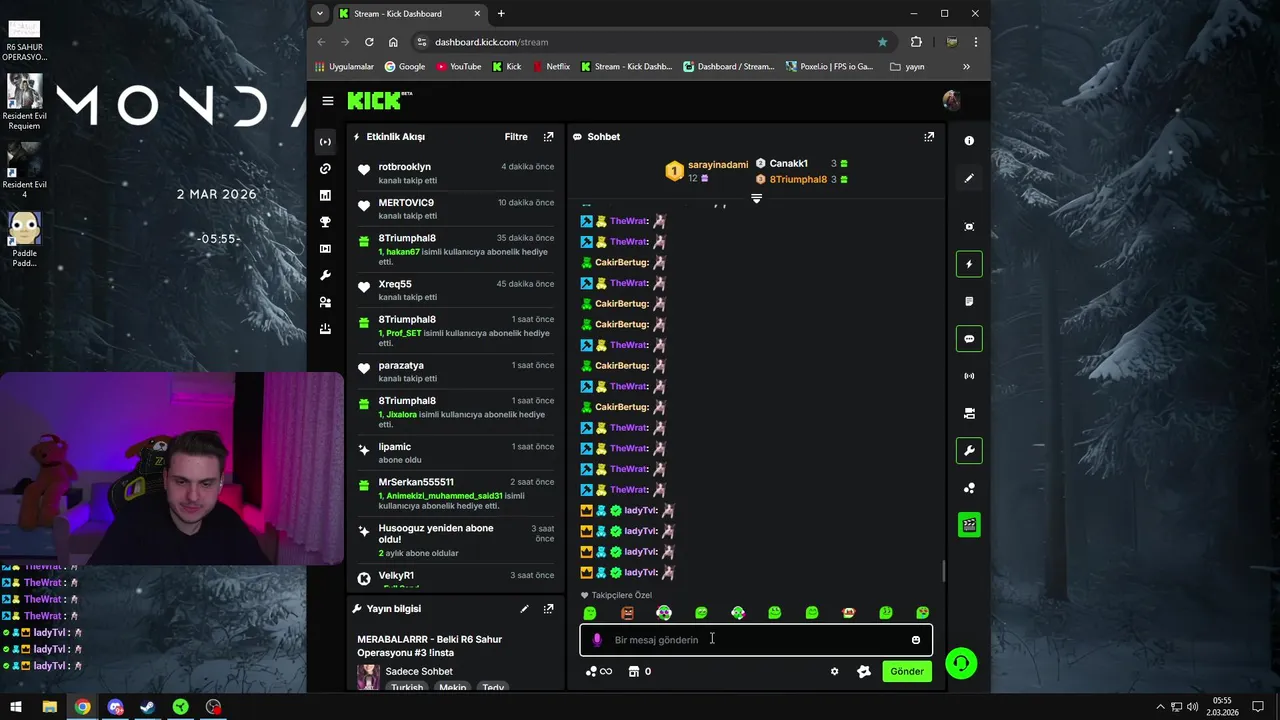Open the info icon in right toolbar
The height and width of the screenshot is (720, 1280).
969,141
